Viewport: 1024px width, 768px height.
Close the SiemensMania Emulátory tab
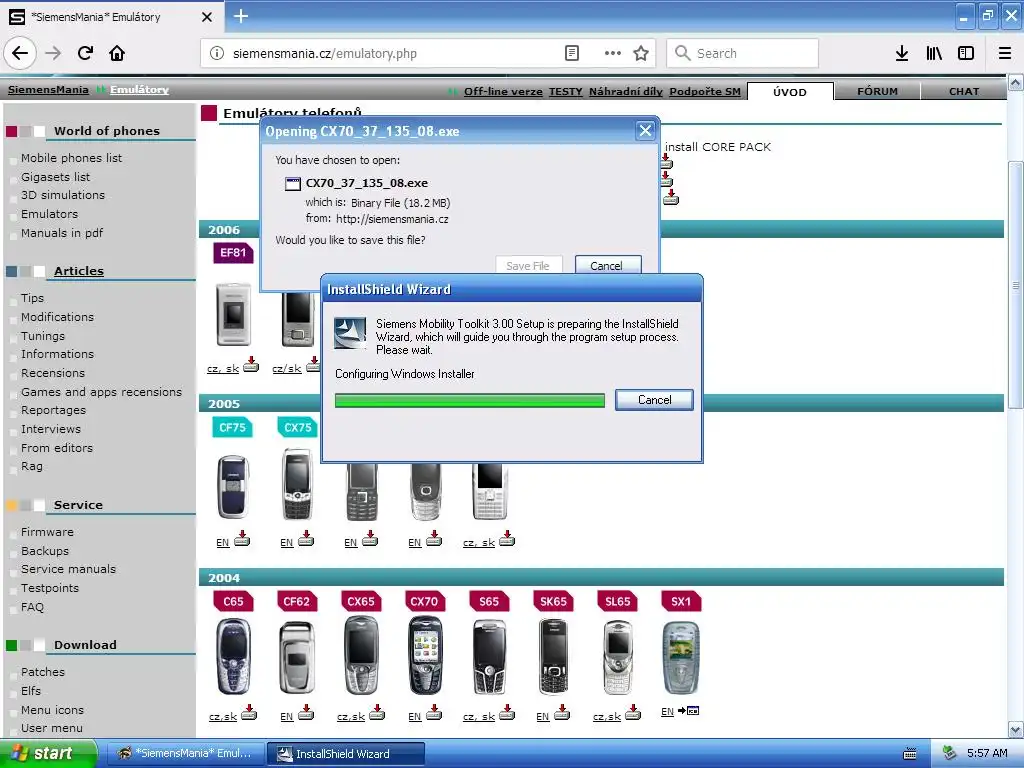(x=207, y=17)
